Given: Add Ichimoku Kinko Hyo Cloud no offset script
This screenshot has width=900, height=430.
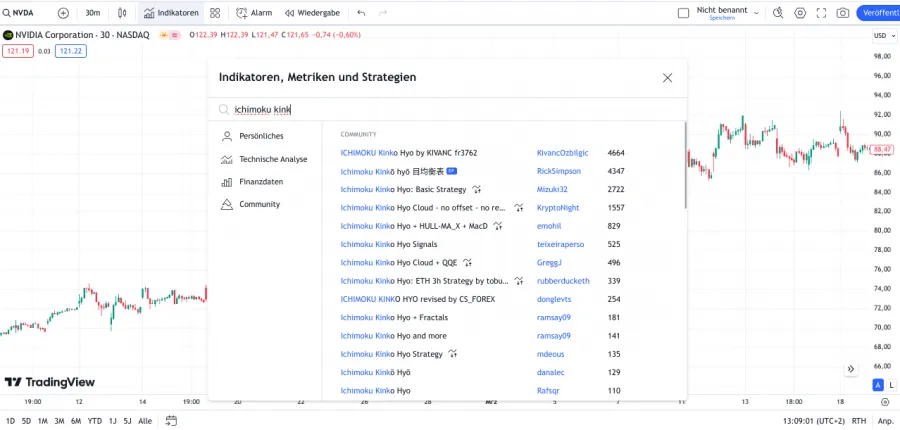Looking at the screenshot, I should pyautogui.click(x=423, y=208).
